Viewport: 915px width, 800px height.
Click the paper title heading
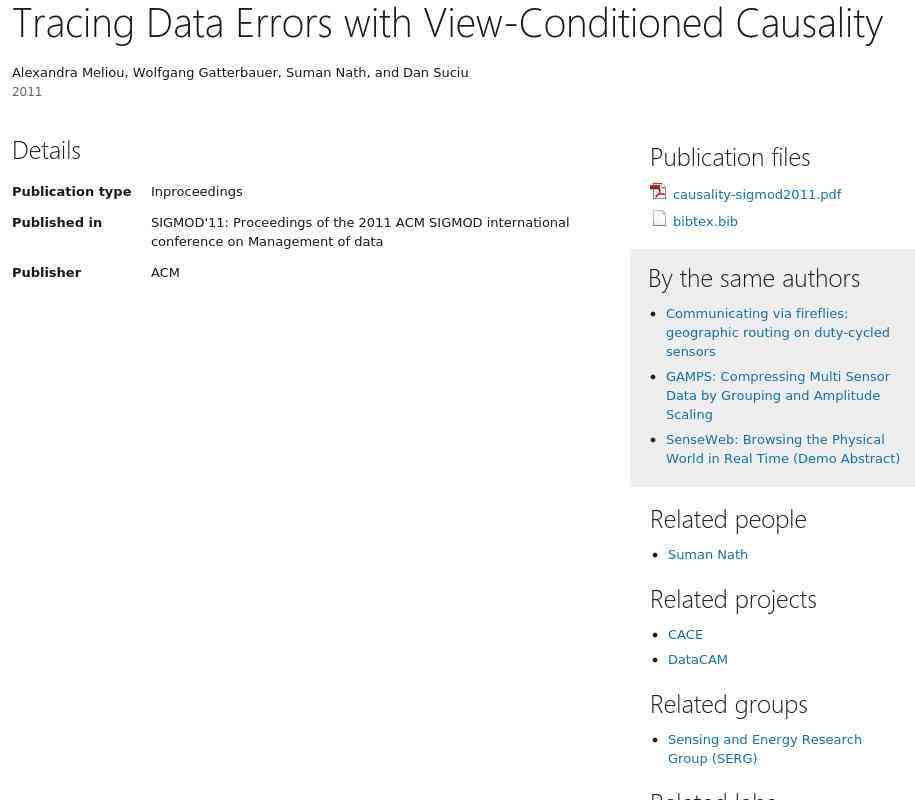click(447, 22)
